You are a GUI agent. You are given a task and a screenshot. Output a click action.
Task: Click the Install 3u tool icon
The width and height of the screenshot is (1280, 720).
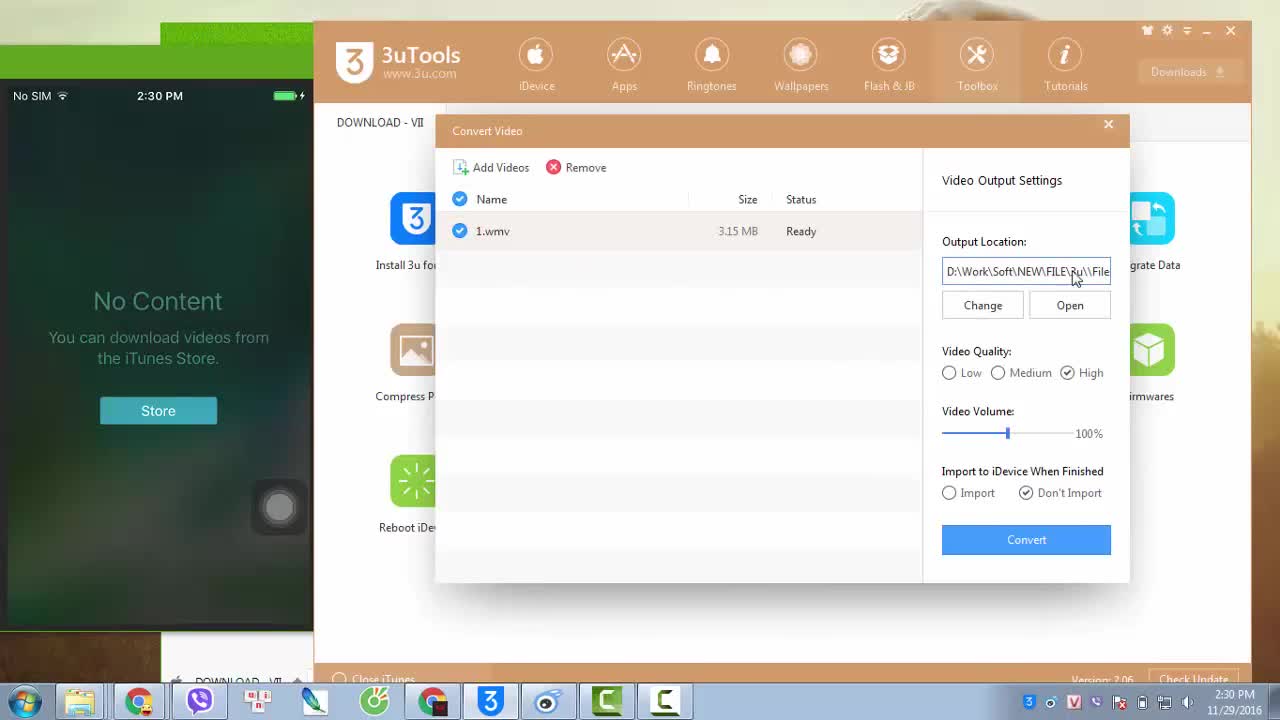coord(413,218)
